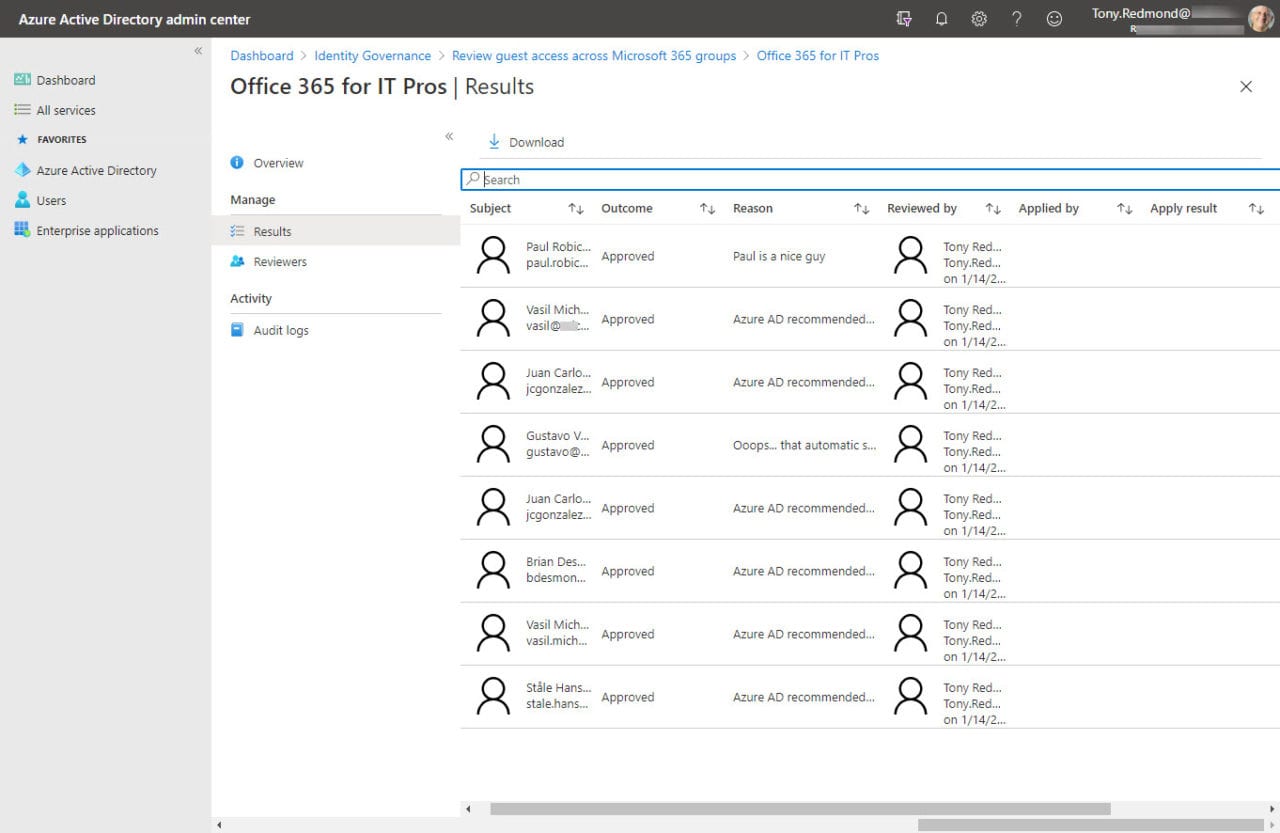Open All services in sidebar
The width and height of the screenshot is (1280, 833).
pos(66,110)
